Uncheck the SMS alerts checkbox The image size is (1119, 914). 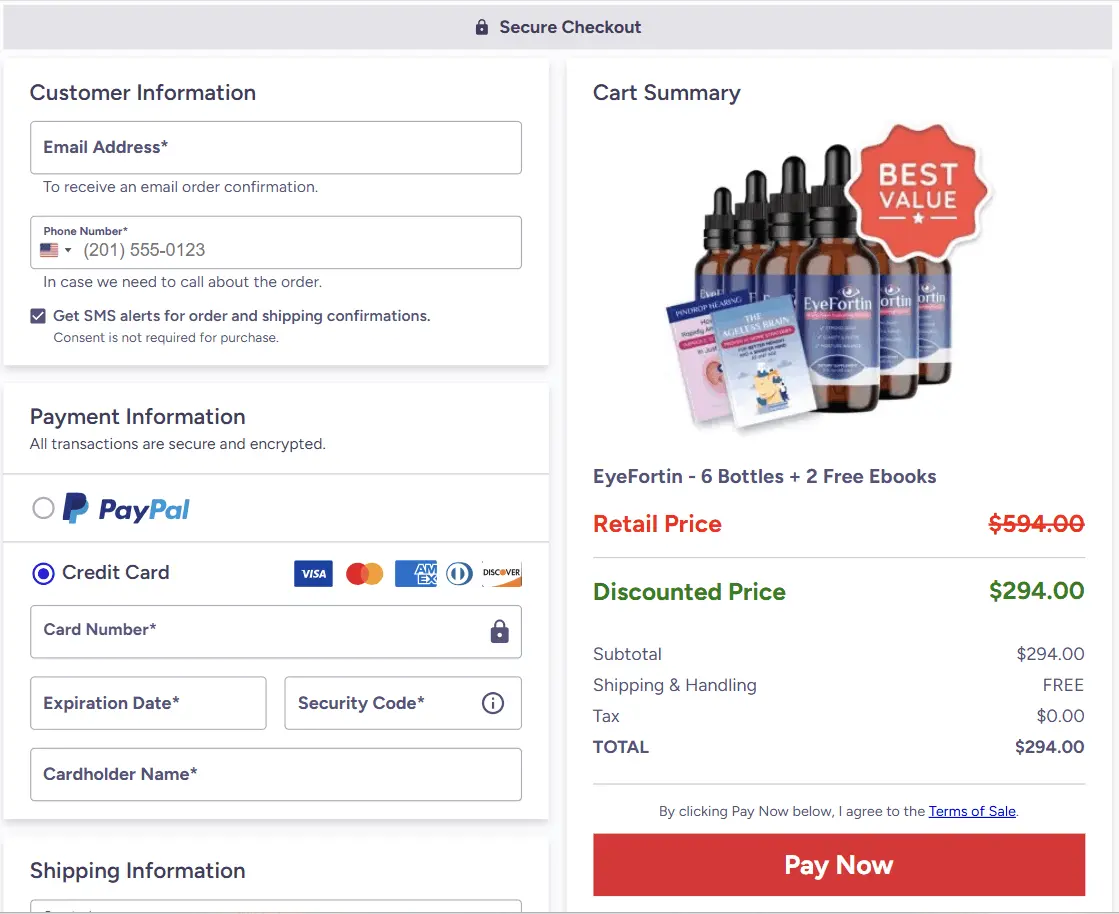(38, 316)
